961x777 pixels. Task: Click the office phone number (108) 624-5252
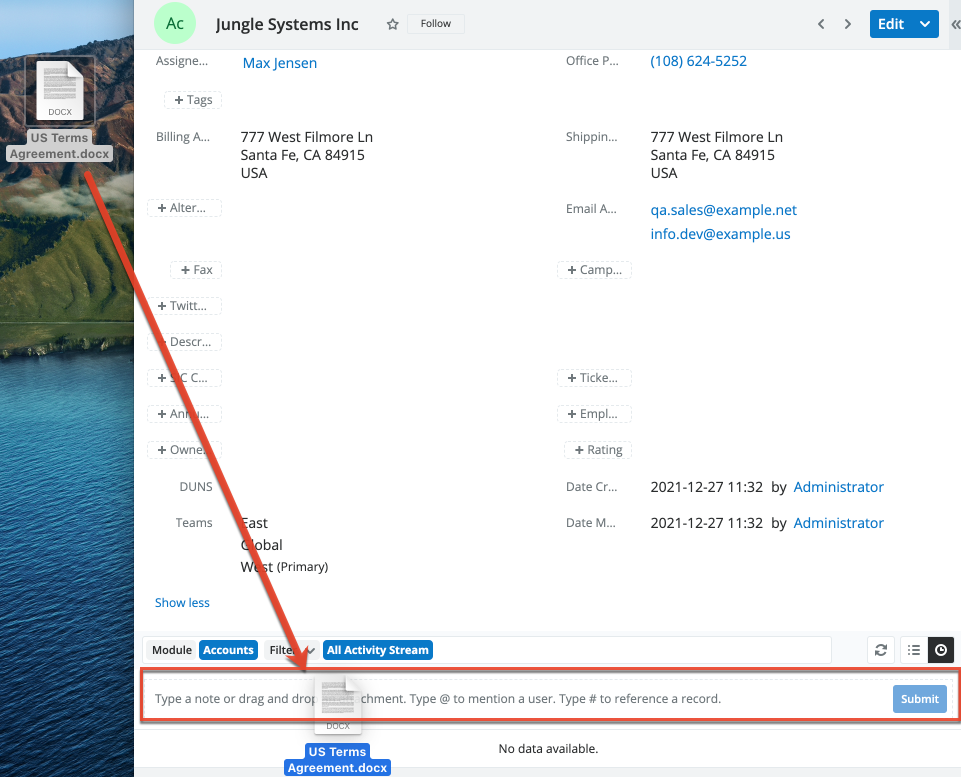pyautogui.click(x=698, y=61)
